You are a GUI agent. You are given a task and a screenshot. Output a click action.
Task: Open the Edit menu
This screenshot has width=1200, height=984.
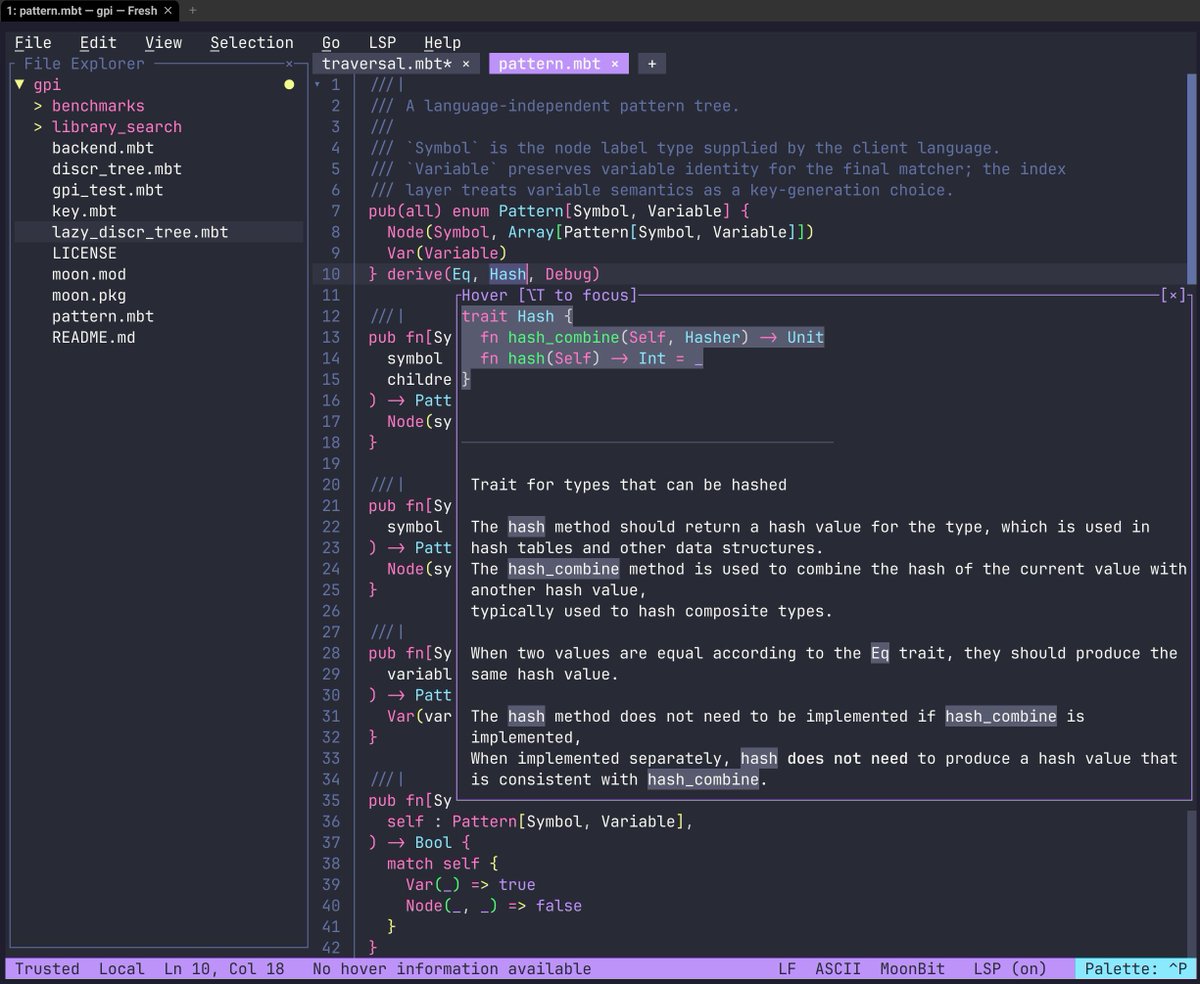[x=98, y=42]
